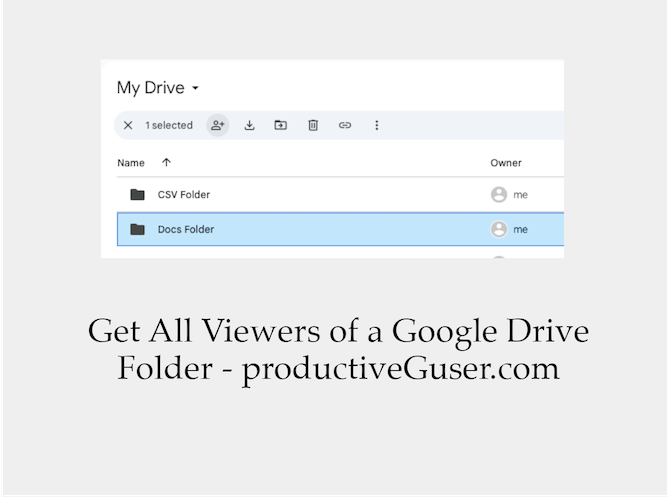Open the three-dot More actions menu
Image resolution: width=667 pixels, height=500 pixels.
click(x=376, y=125)
